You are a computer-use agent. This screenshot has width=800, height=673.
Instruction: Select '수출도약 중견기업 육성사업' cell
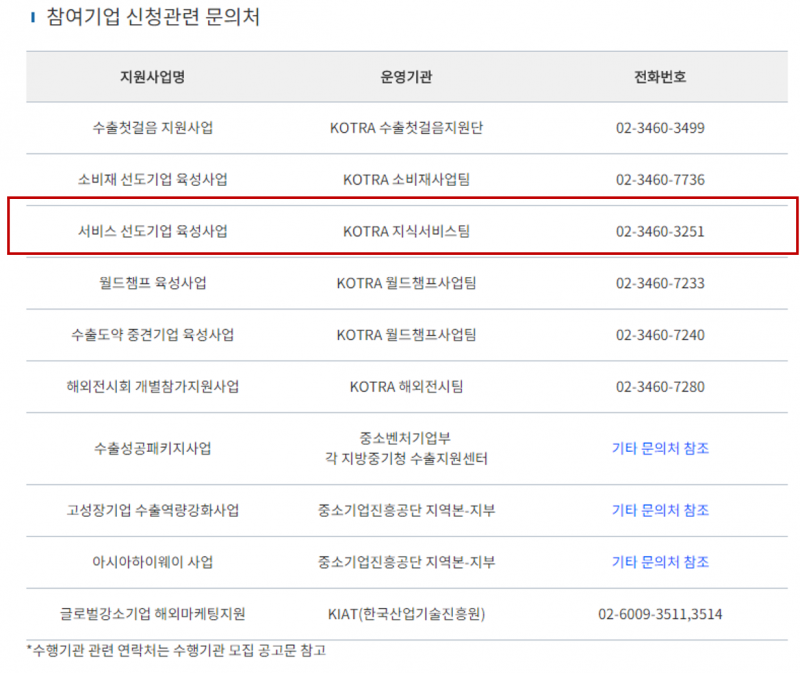(x=153, y=335)
